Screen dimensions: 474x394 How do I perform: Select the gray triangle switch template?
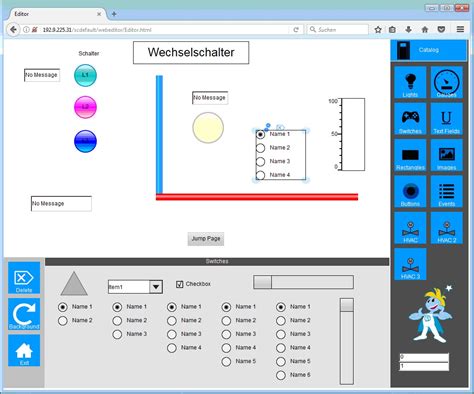point(74,284)
